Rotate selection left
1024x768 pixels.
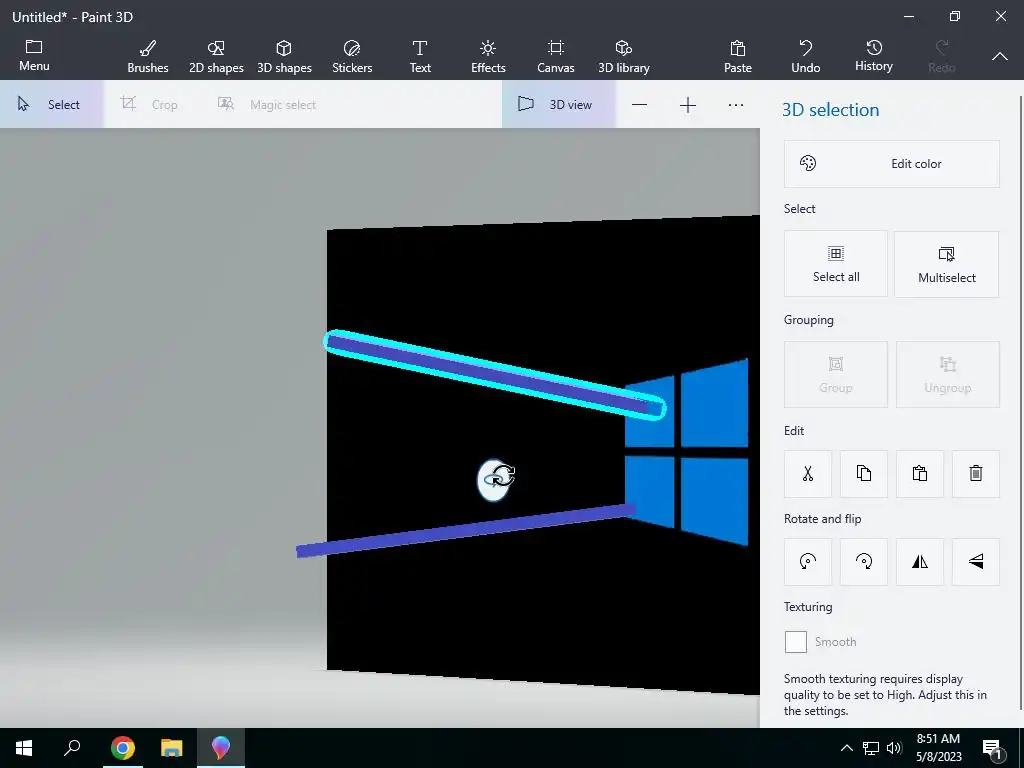[x=808, y=562]
